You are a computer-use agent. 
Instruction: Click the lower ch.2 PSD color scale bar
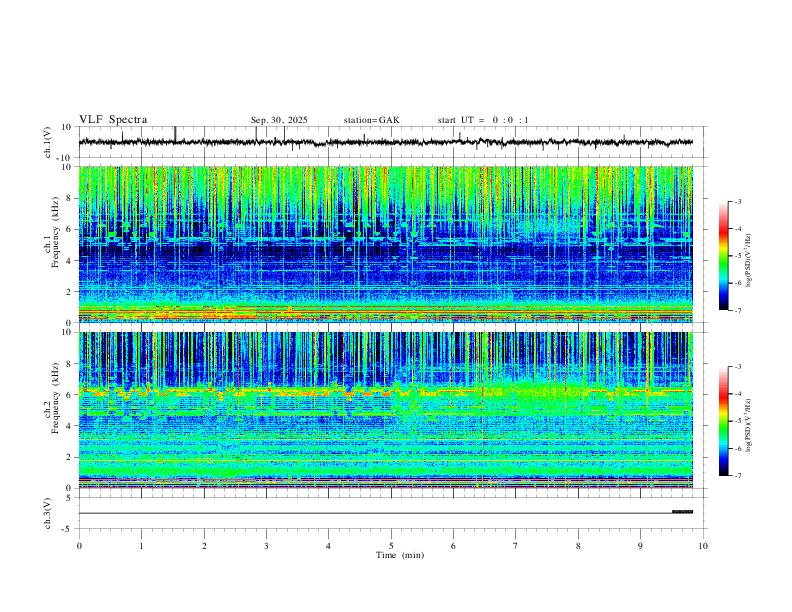pos(723,421)
